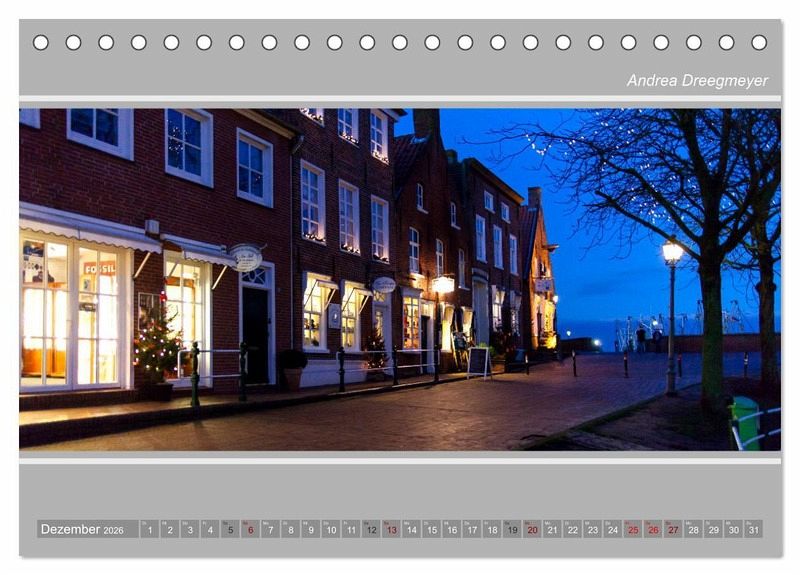The width and height of the screenshot is (800, 575).
Task: Select day 2 in the calendar strip
Action: (170, 529)
